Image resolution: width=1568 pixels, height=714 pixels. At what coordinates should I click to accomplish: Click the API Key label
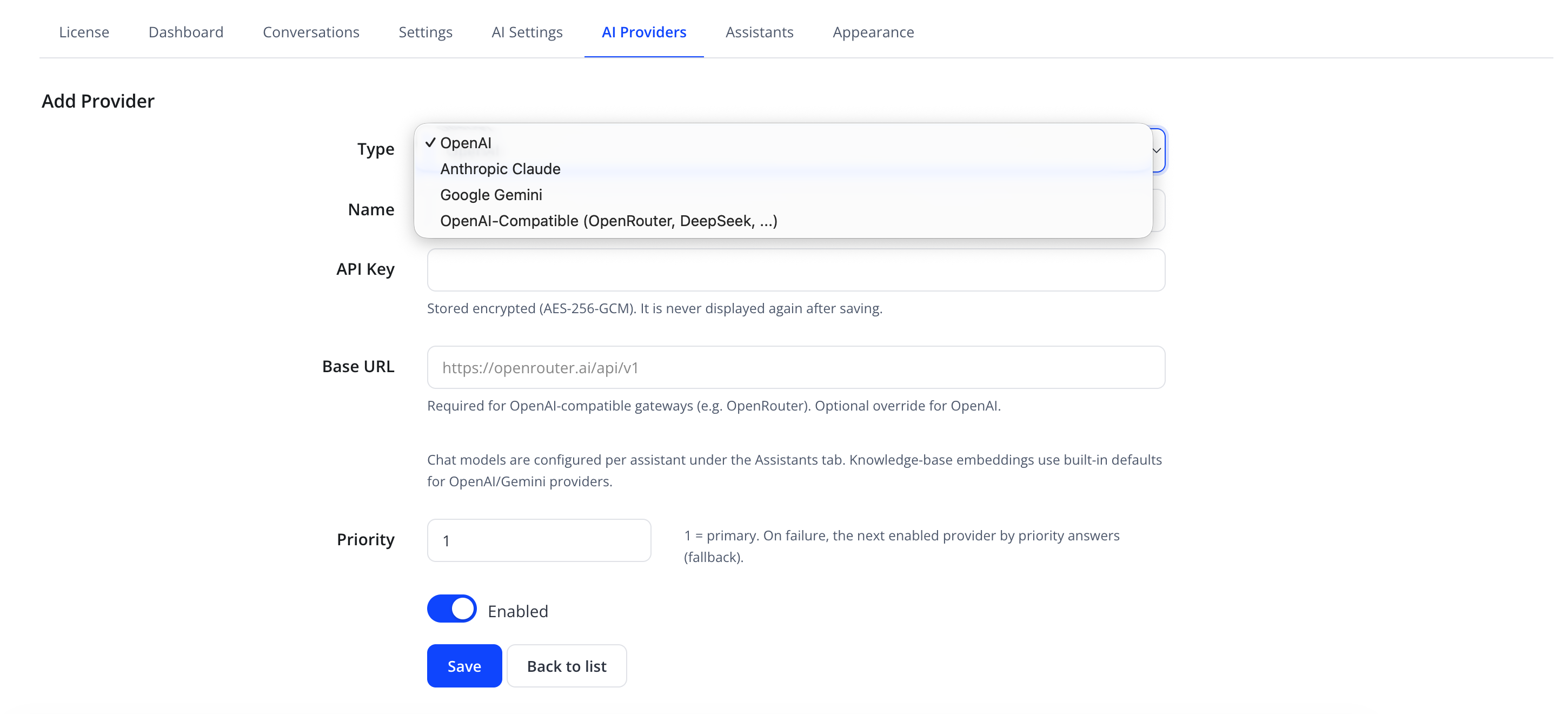coord(365,268)
